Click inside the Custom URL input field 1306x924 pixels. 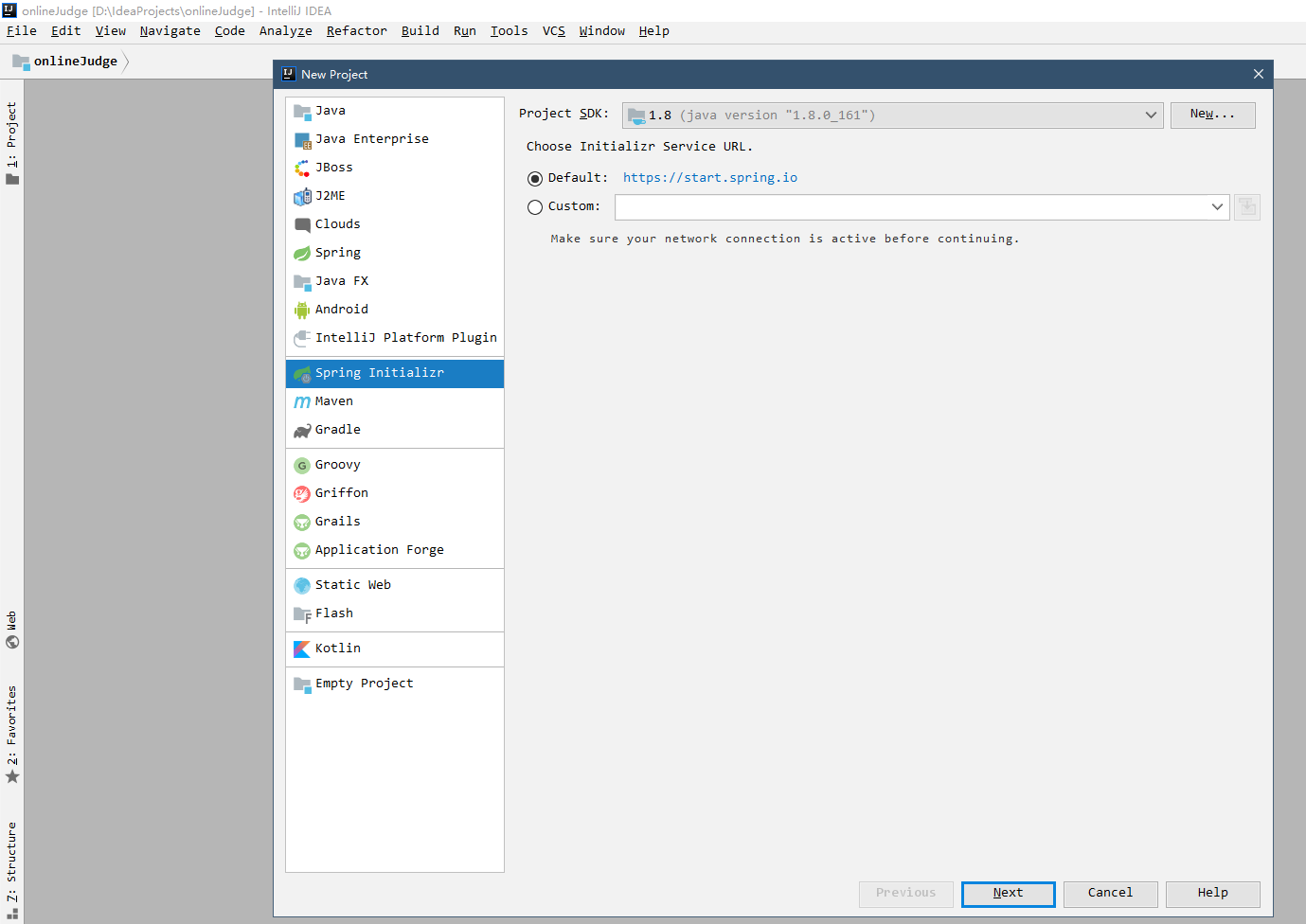(910, 206)
